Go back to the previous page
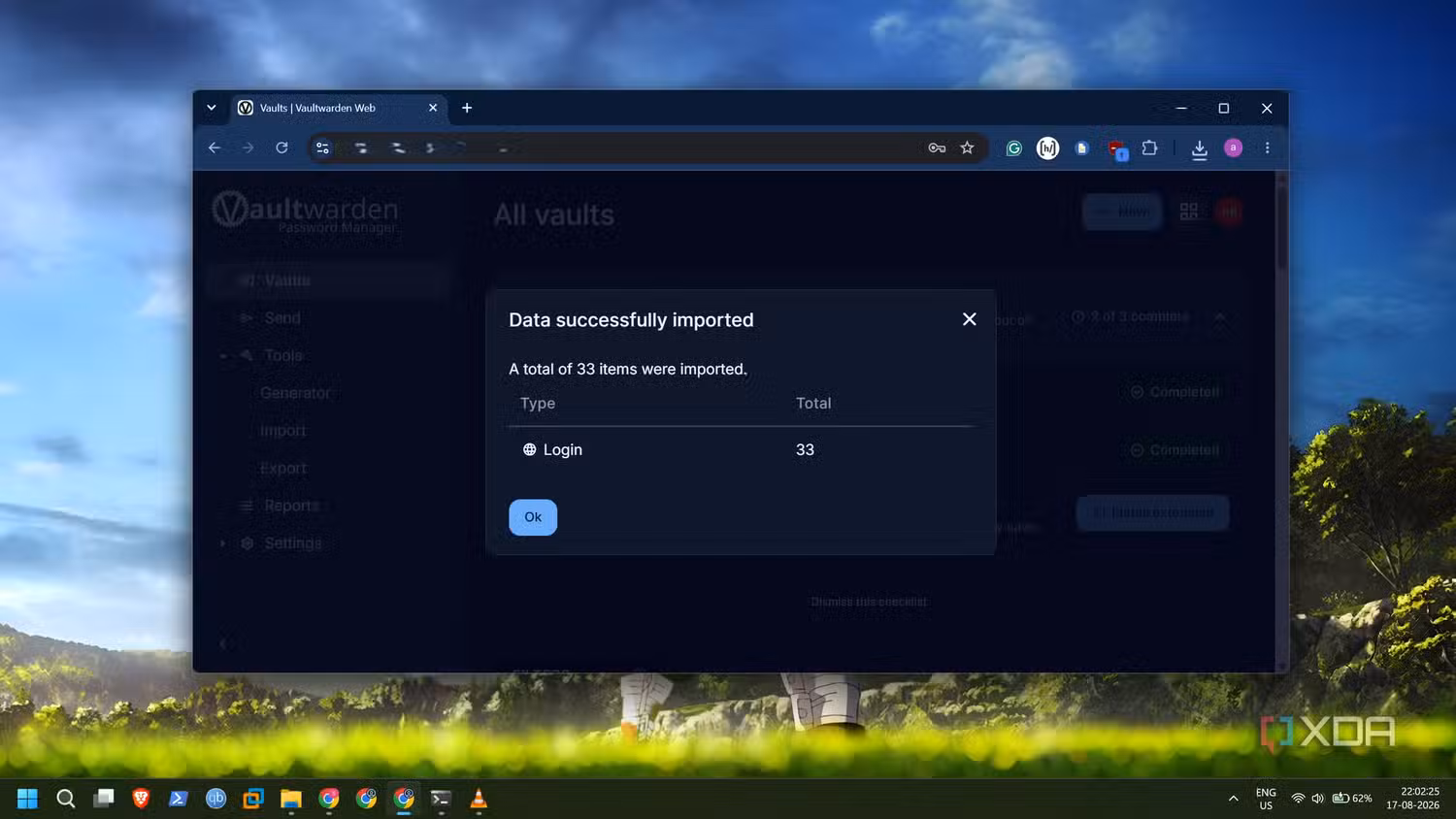Screen dimensions: 1456x819 click(x=215, y=147)
